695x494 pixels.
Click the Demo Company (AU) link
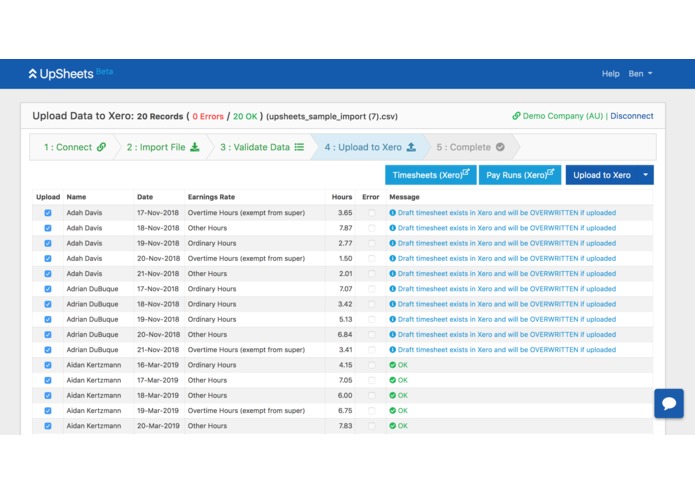pyautogui.click(x=562, y=116)
